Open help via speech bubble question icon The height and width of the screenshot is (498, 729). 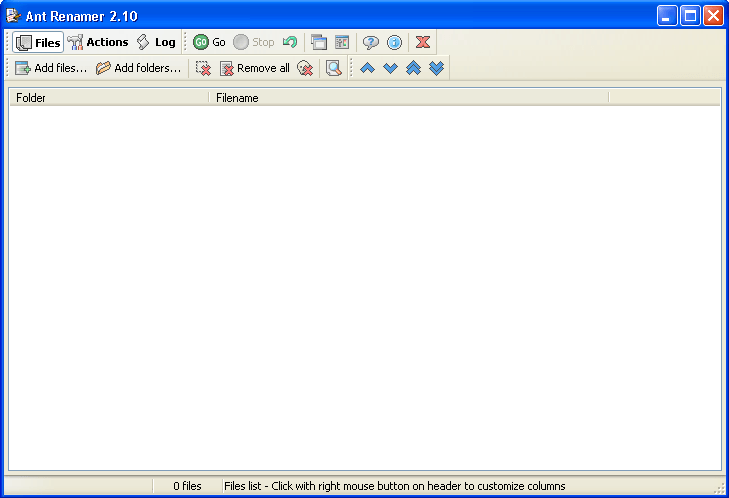pyautogui.click(x=371, y=42)
